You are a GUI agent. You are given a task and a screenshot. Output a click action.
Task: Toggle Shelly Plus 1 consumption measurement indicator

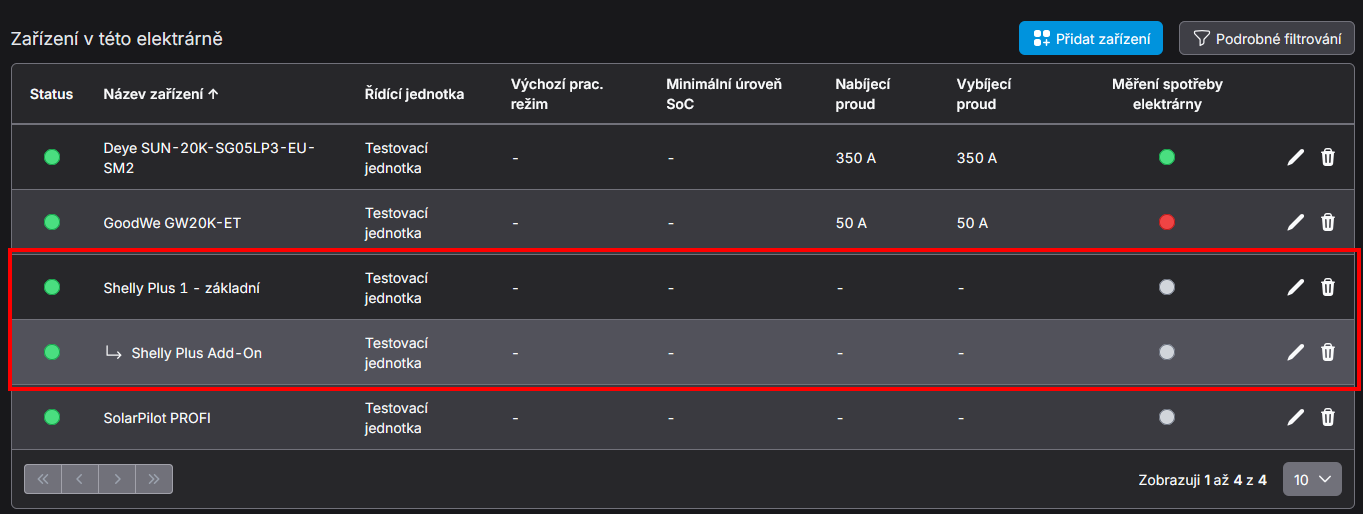point(1166,287)
